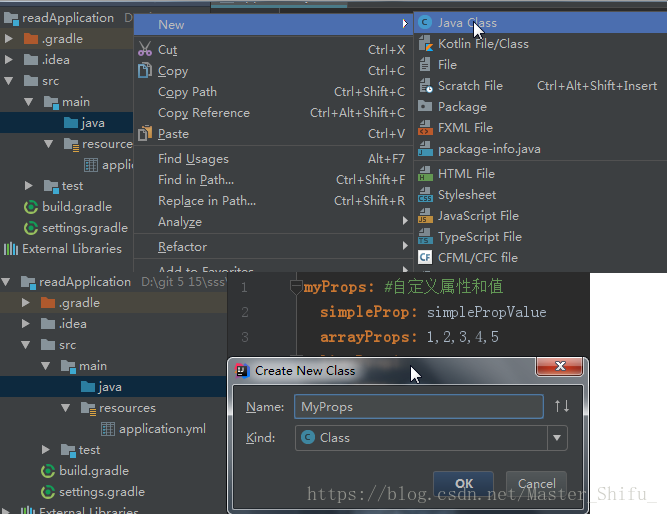This screenshot has height=514, width=668.
Task: Click line number 2 in editor gutter
Action: 245,312
